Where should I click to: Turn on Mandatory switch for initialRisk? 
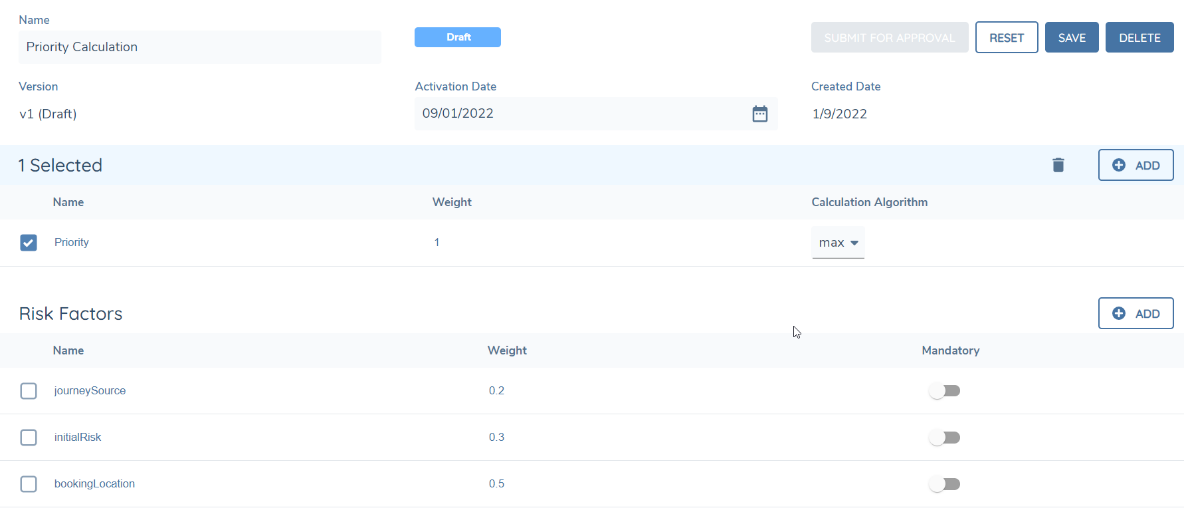944,438
